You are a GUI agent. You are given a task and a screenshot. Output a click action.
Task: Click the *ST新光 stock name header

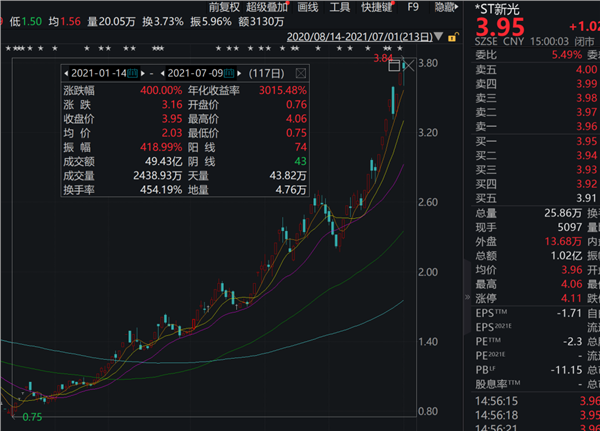click(x=506, y=7)
